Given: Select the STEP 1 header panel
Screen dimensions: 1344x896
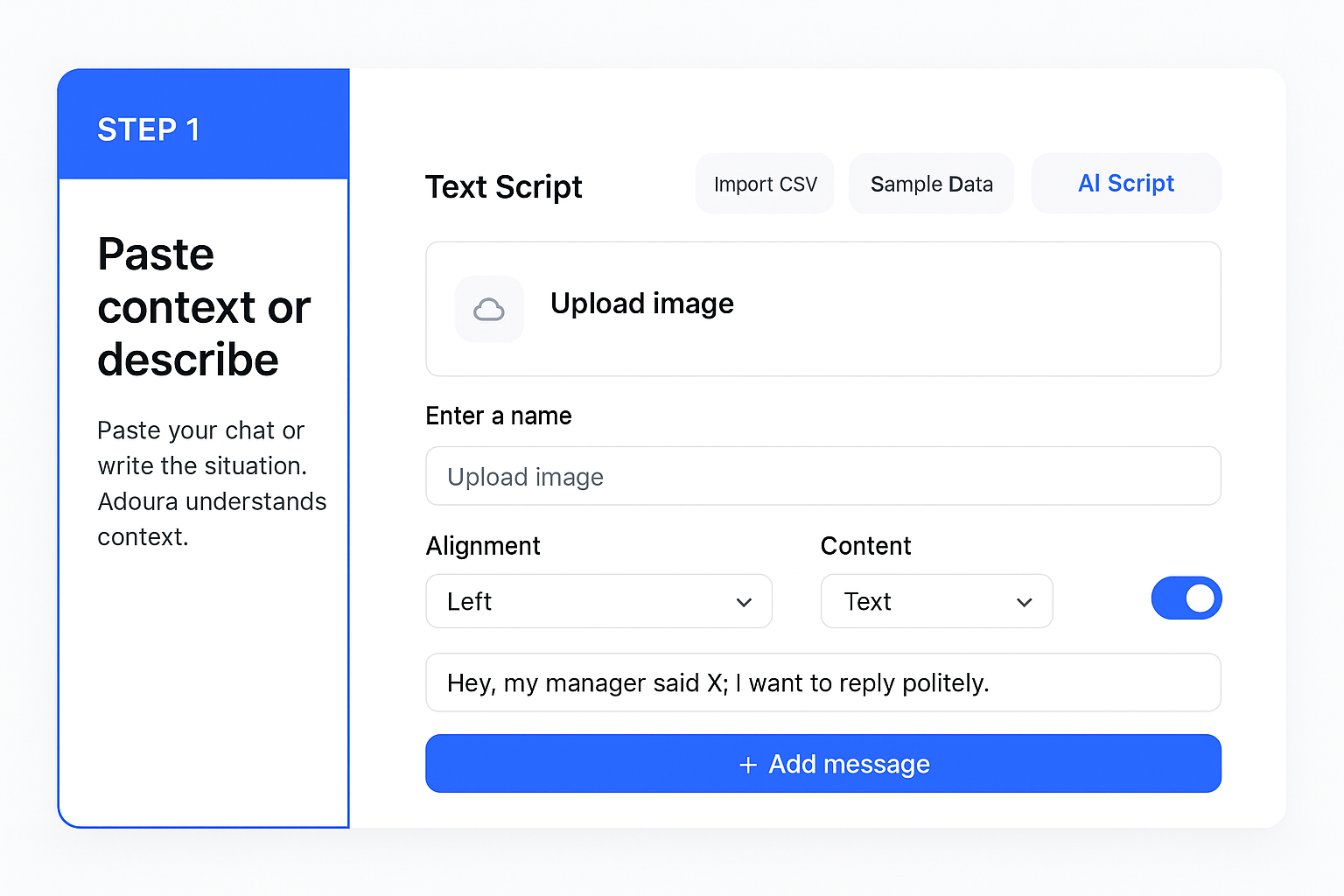Looking at the screenshot, I should [x=203, y=125].
